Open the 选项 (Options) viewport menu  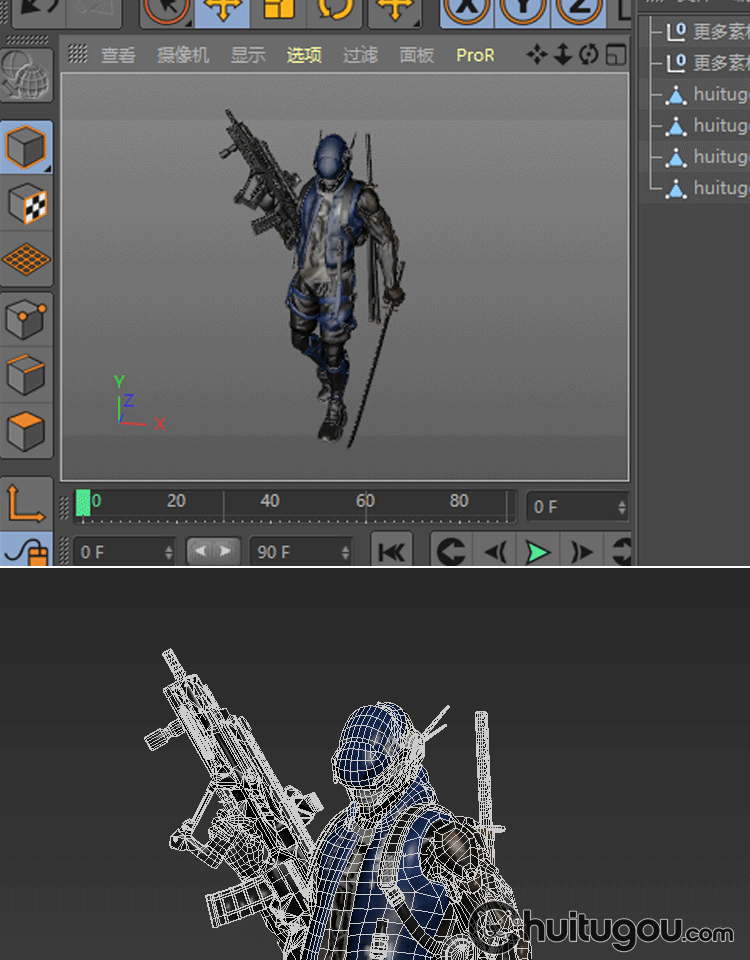304,56
